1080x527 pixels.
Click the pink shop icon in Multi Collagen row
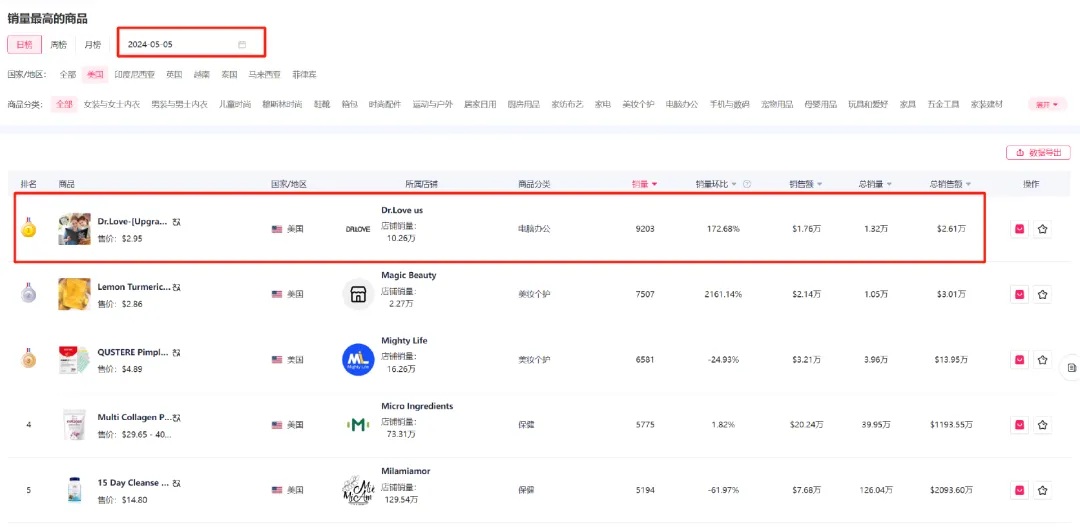coord(1019,425)
